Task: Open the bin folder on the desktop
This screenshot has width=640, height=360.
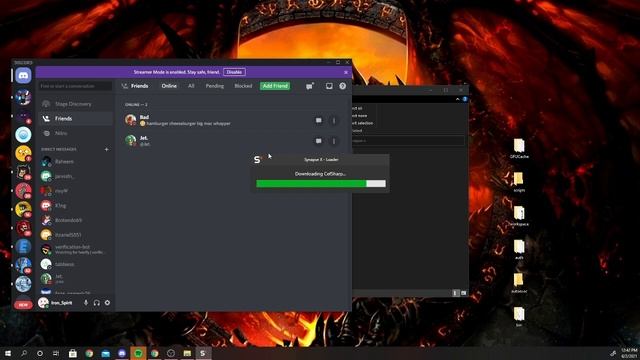Action: pos(519,317)
